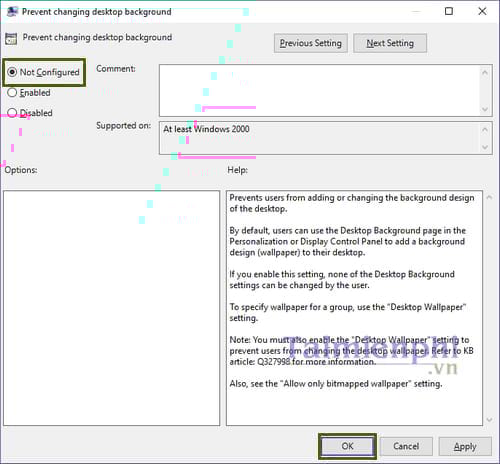
Task: Click the Supported on scroll down arrow
Action: [485, 147]
